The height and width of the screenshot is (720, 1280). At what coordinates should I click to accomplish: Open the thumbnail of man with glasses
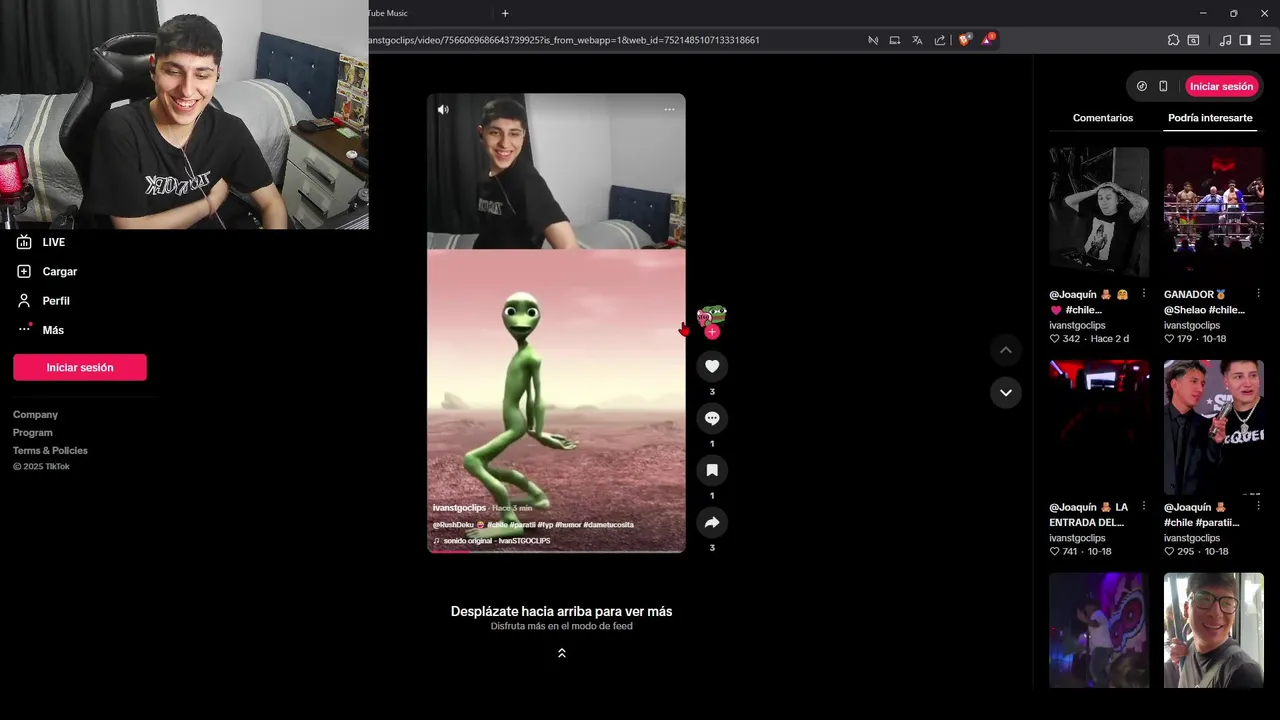[1214, 630]
